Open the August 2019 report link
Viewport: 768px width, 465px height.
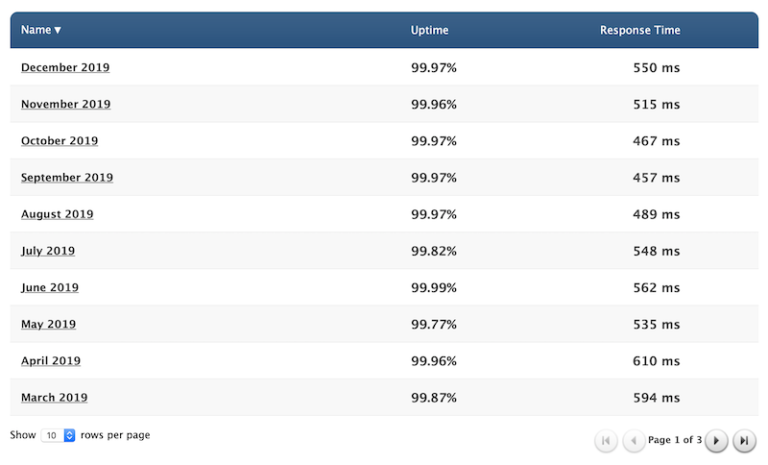(57, 214)
